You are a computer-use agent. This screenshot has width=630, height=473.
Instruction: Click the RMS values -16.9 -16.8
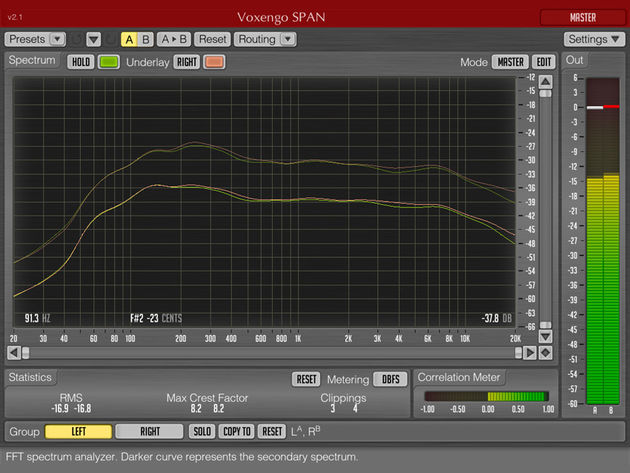71,409
